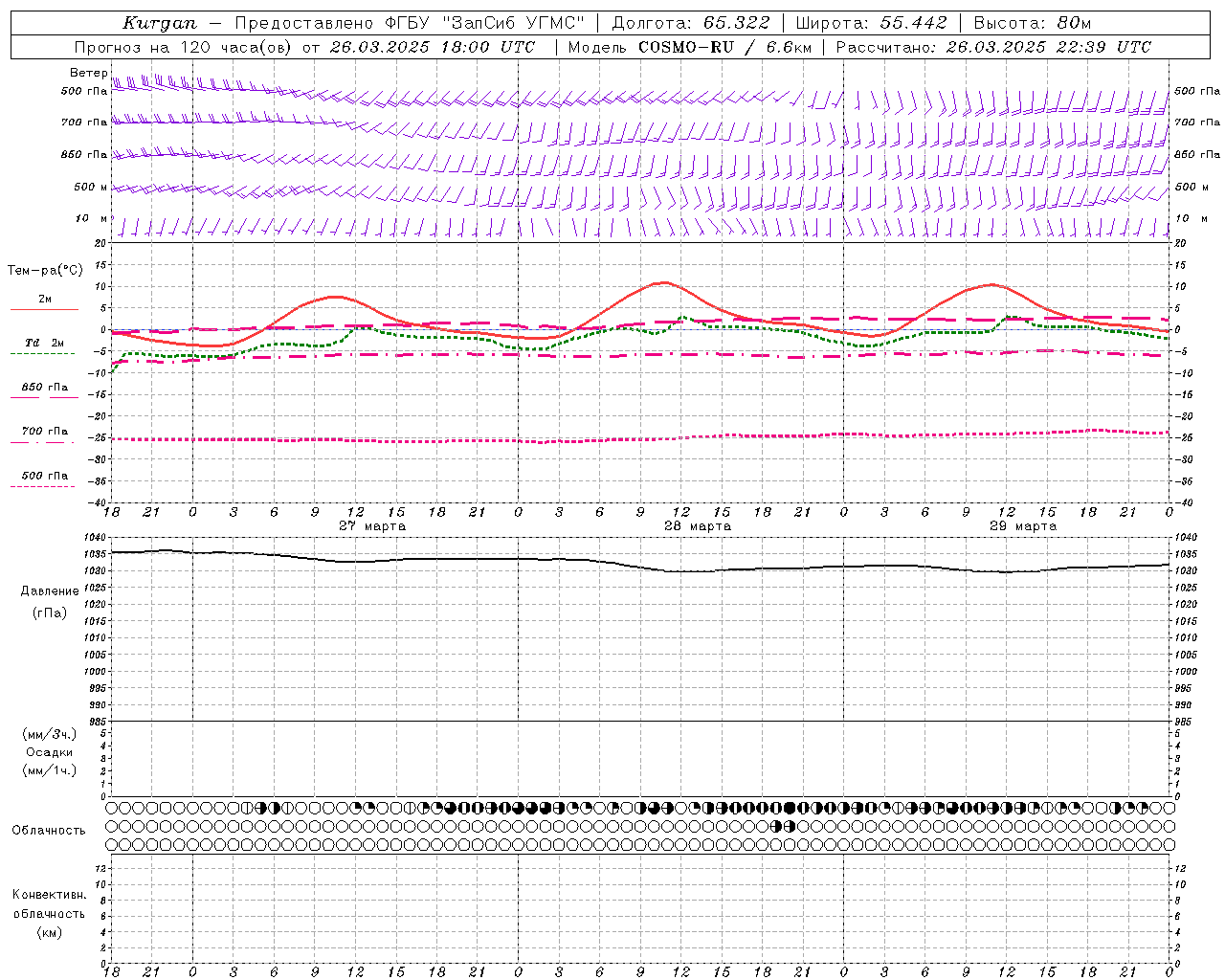The image size is (1225, 980).
Task: Select the Модель COSMO-RU / 6.6км label
Action: 689,47
